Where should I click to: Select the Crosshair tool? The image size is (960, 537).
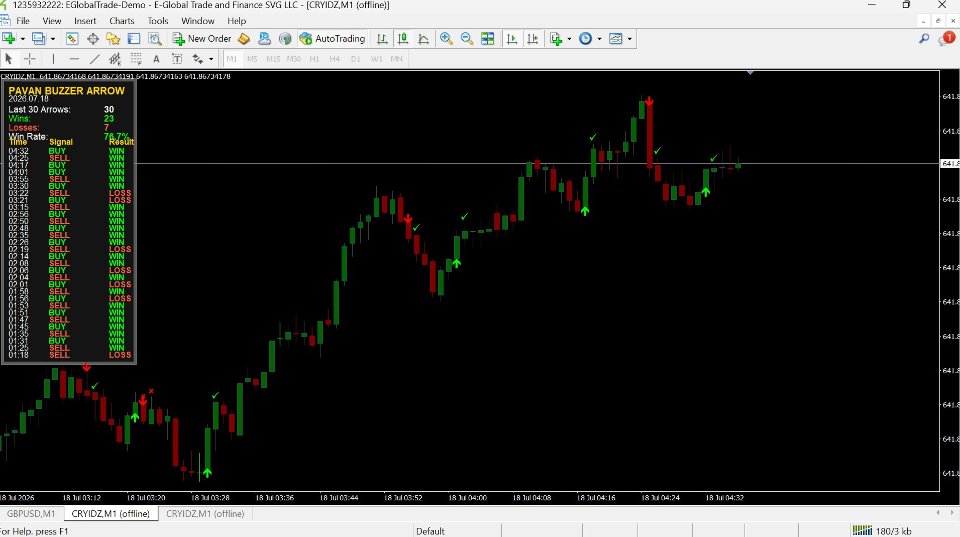29,59
